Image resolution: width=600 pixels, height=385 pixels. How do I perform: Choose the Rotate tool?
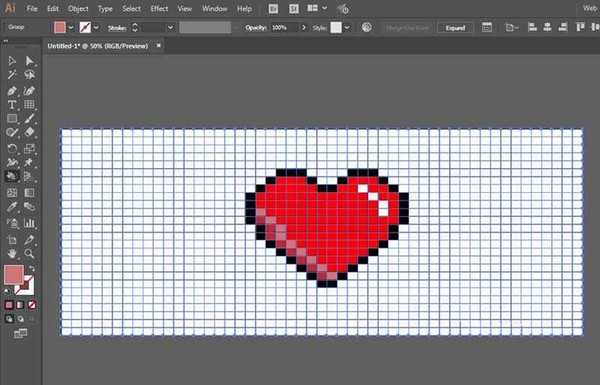tap(12, 148)
